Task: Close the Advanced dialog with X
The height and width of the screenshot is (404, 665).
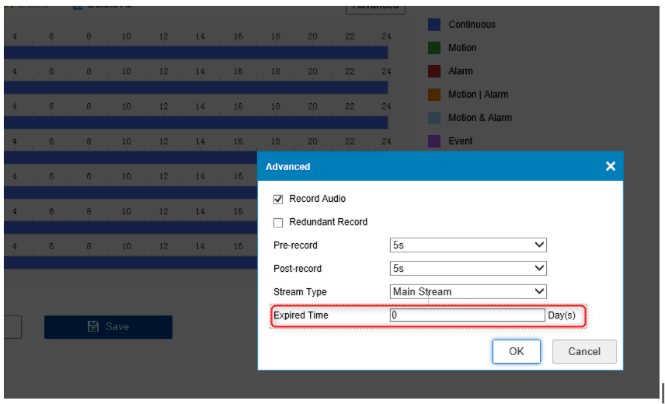Action: (x=610, y=166)
